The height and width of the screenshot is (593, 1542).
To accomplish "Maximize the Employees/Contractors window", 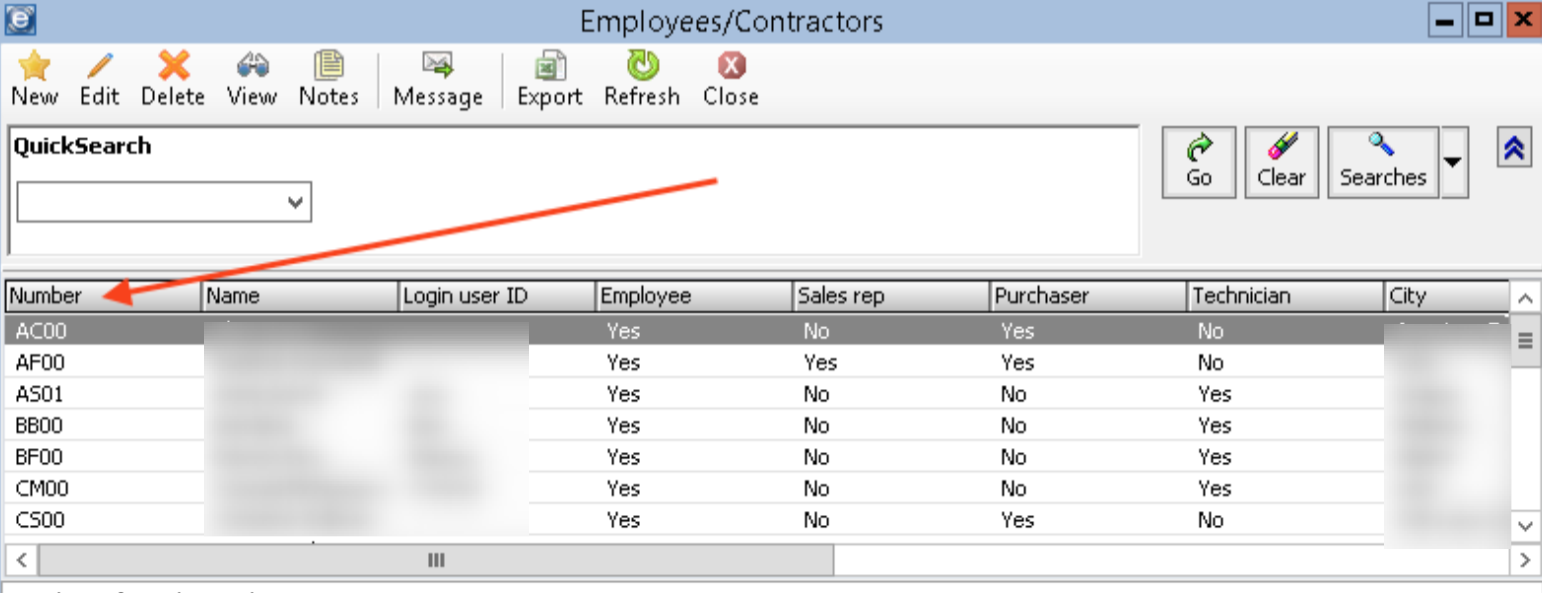I will [x=1485, y=19].
